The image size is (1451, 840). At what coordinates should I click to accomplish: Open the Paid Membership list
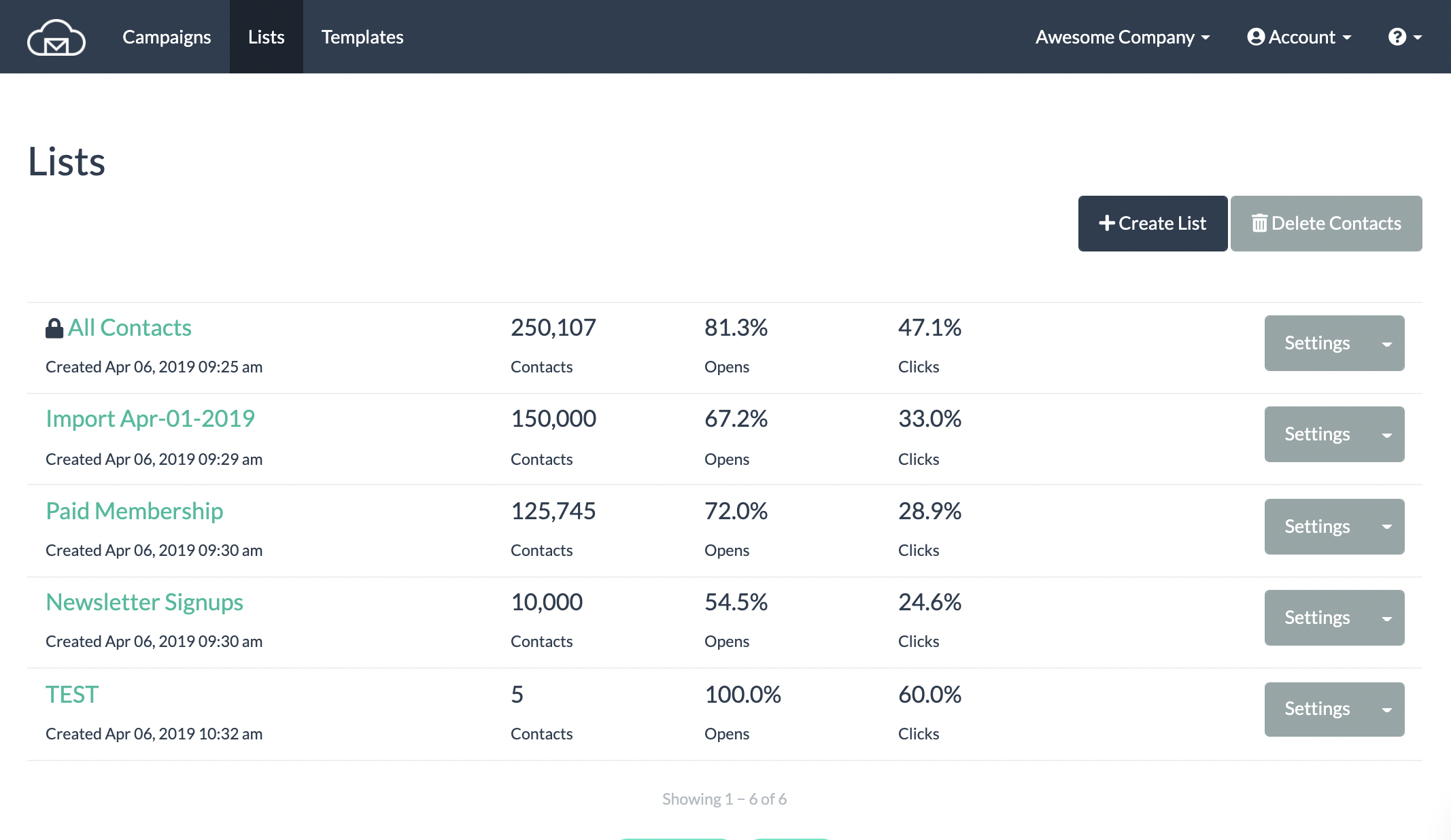pos(134,510)
